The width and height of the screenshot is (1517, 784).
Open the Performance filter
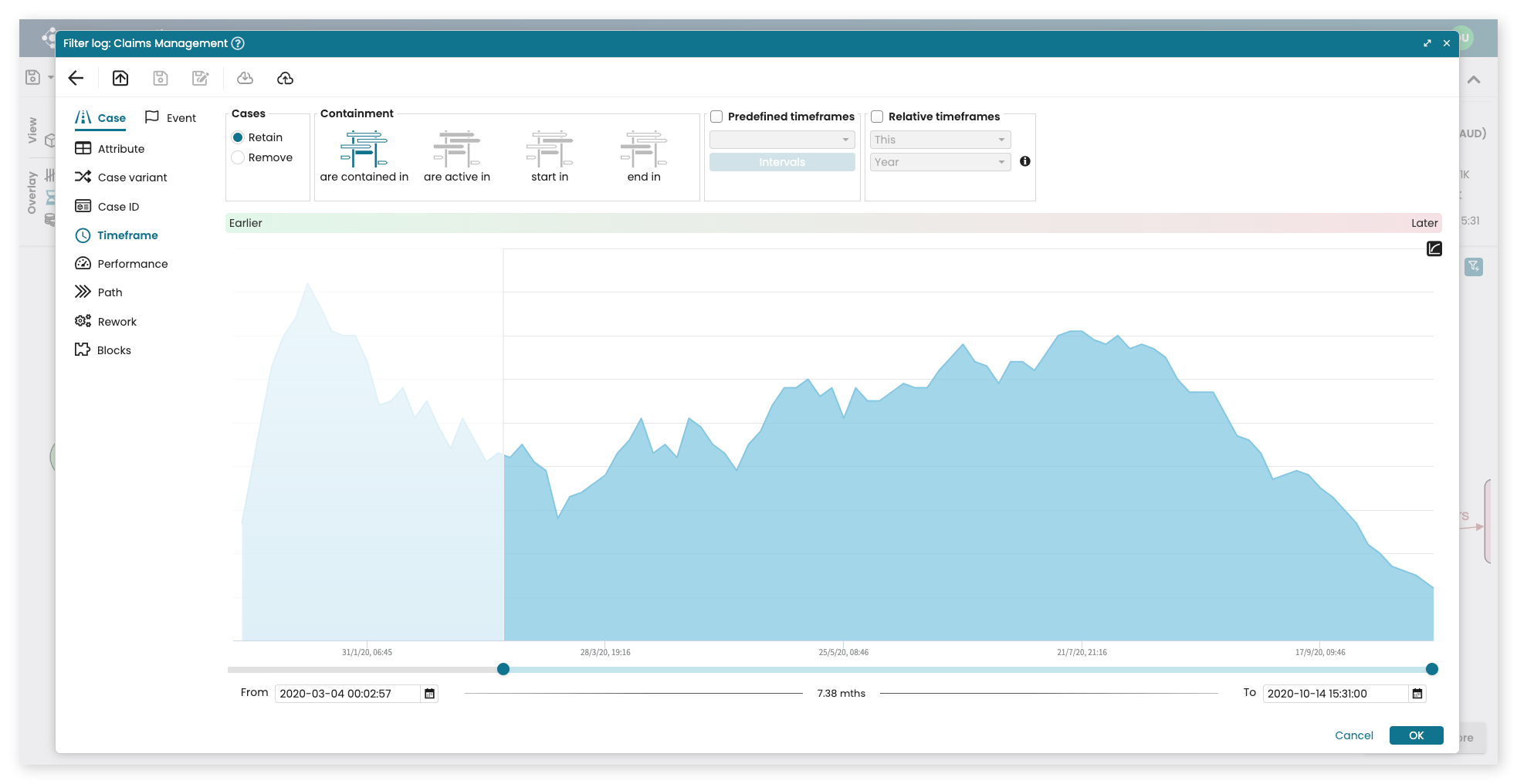click(x=121, y=264)
